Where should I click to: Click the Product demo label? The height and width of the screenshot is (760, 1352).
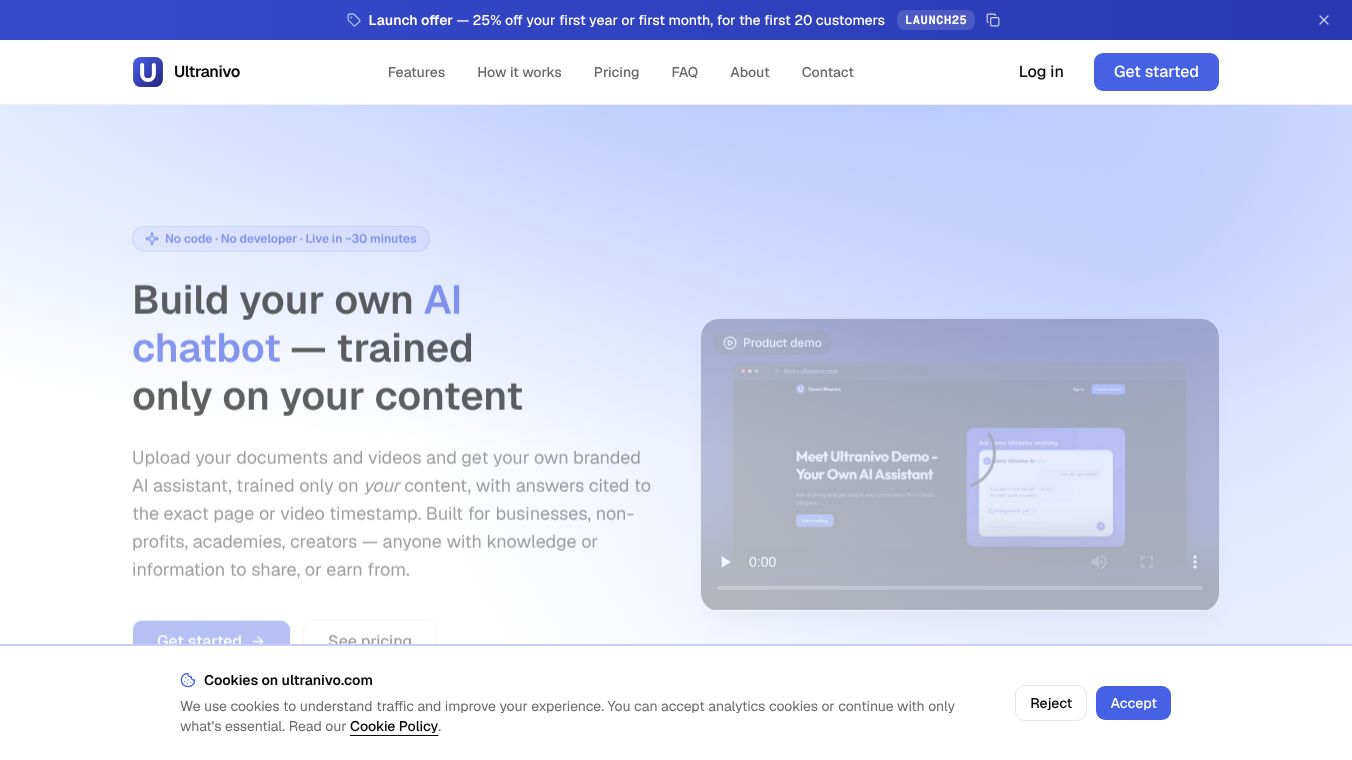click(772, 343)
